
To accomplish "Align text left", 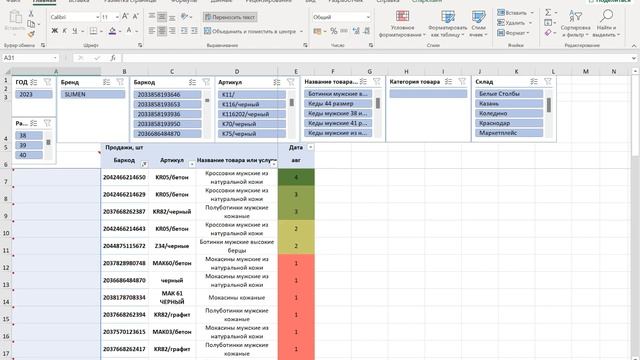I will pos(152,31).
